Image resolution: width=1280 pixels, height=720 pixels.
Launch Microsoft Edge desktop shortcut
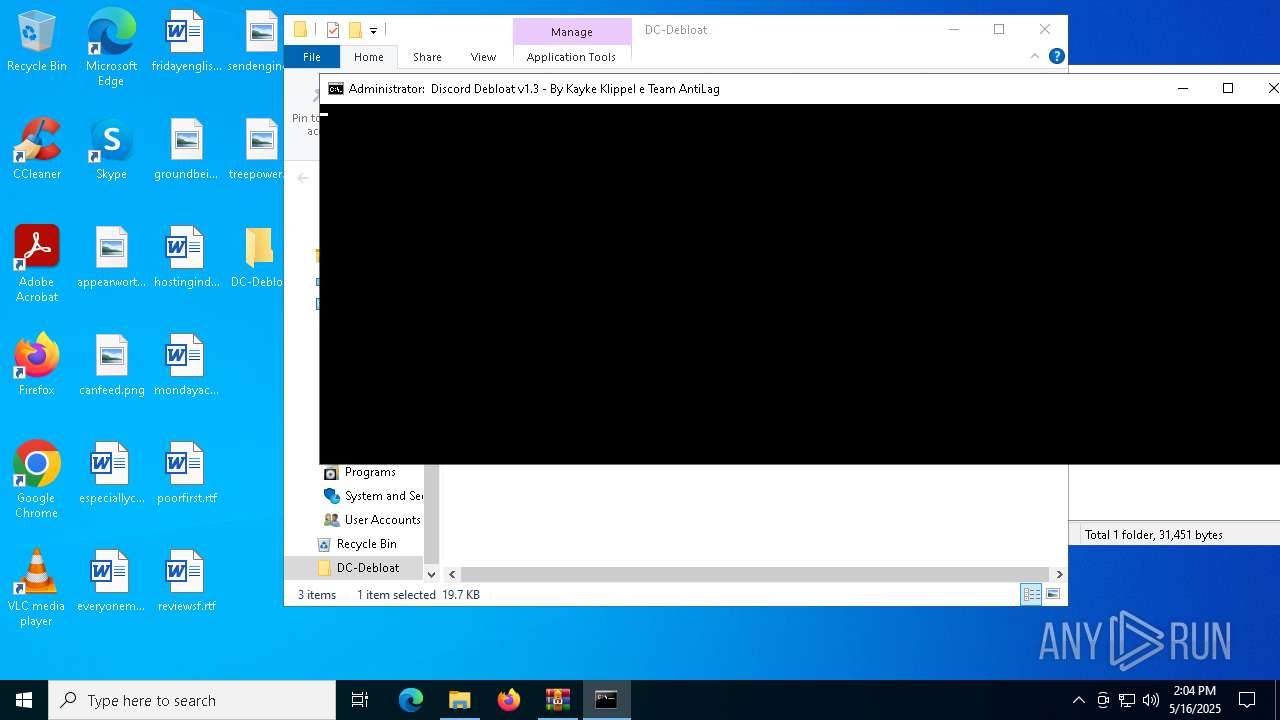pos(111,48)
